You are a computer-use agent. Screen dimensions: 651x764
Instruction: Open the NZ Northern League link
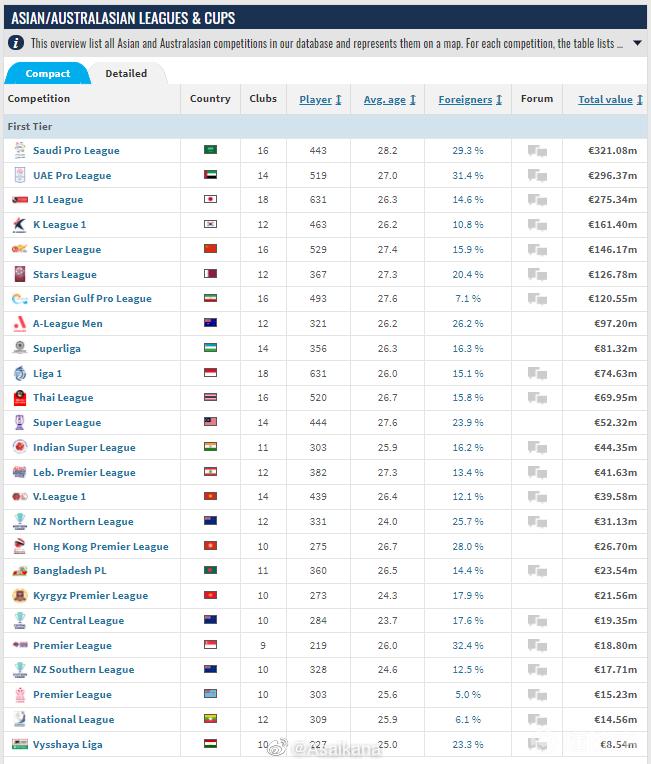[x=83, y=521]
